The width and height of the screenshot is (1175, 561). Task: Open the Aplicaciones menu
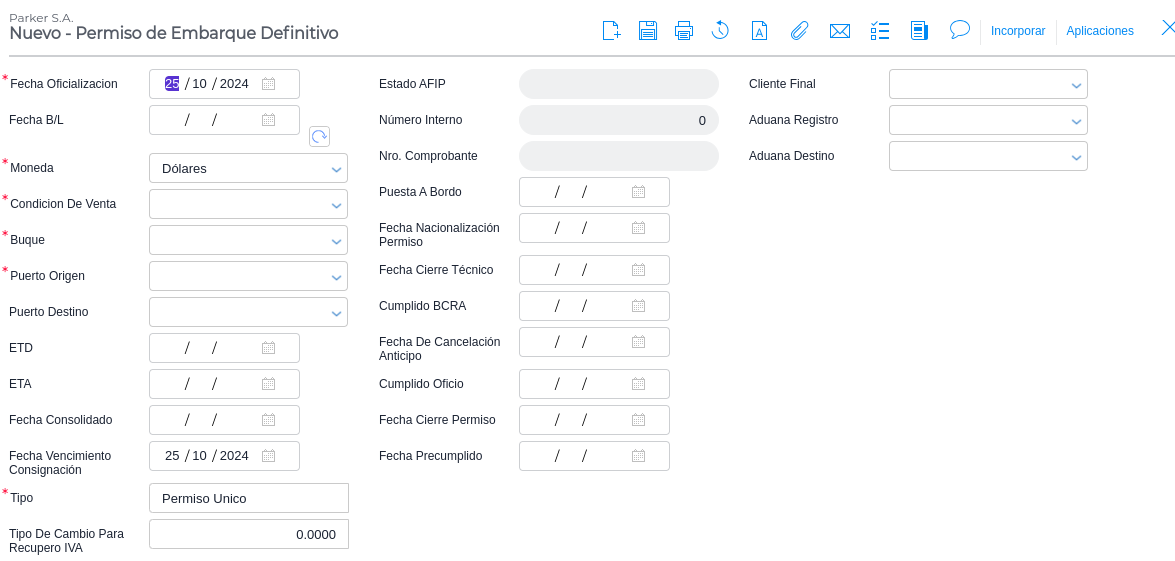tap(1100, 31)
